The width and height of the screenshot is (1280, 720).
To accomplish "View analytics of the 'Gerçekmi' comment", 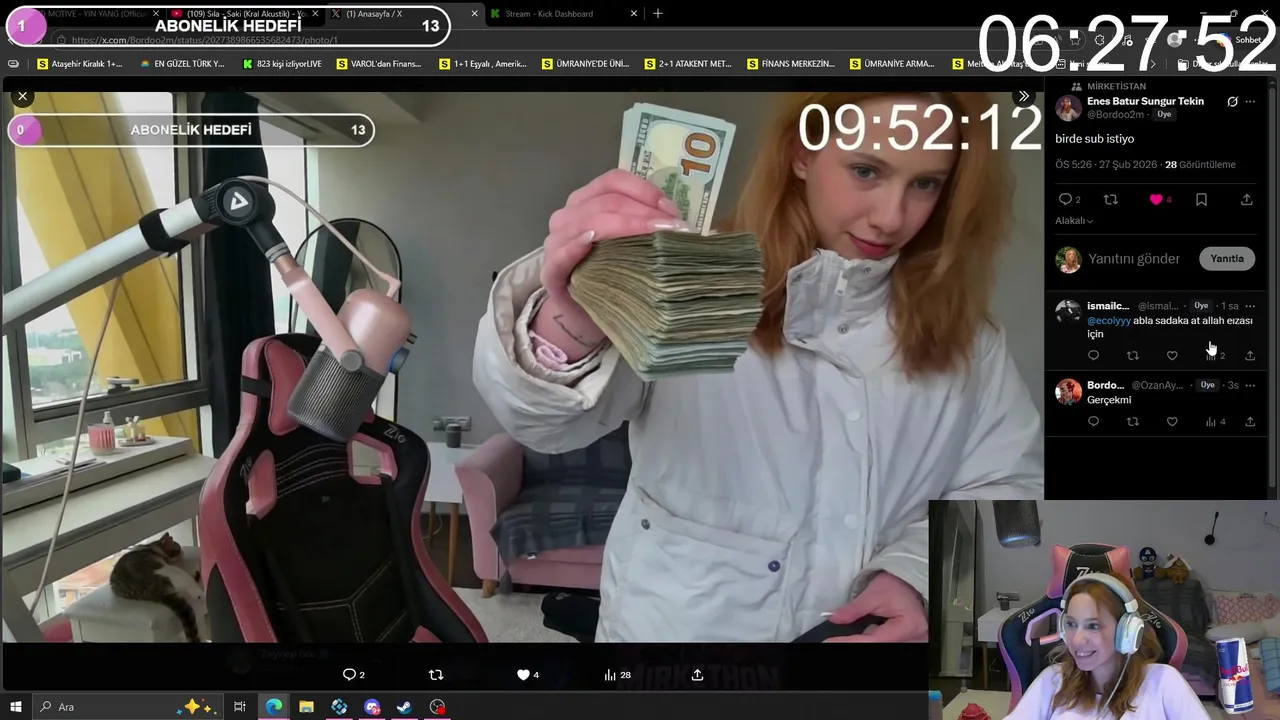I will click(1215, 421).
